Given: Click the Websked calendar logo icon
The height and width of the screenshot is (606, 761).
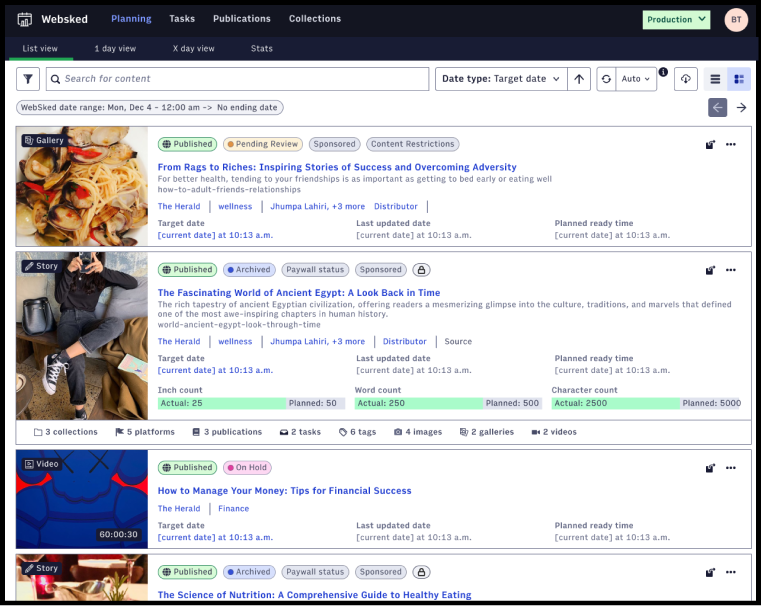Looking at the screenshot, I should pyautogui.click(x=24, y=19).
